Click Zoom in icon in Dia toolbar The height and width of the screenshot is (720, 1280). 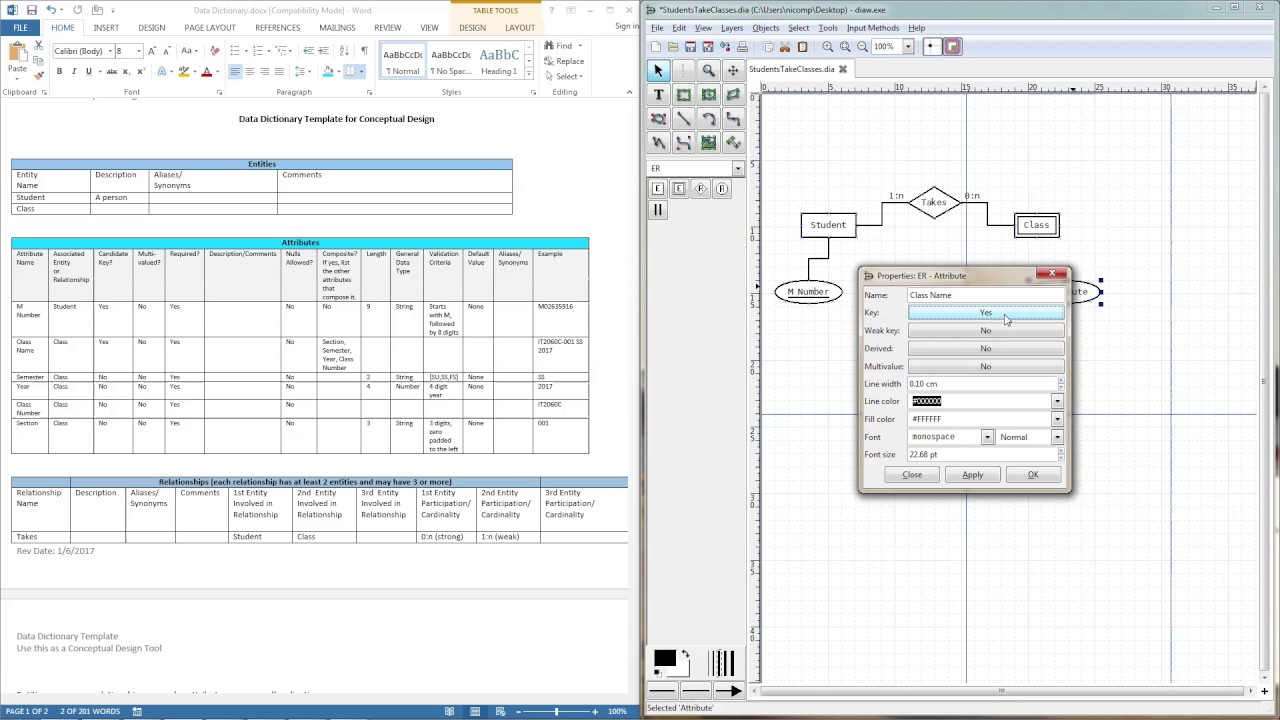[x=828, y=47]
